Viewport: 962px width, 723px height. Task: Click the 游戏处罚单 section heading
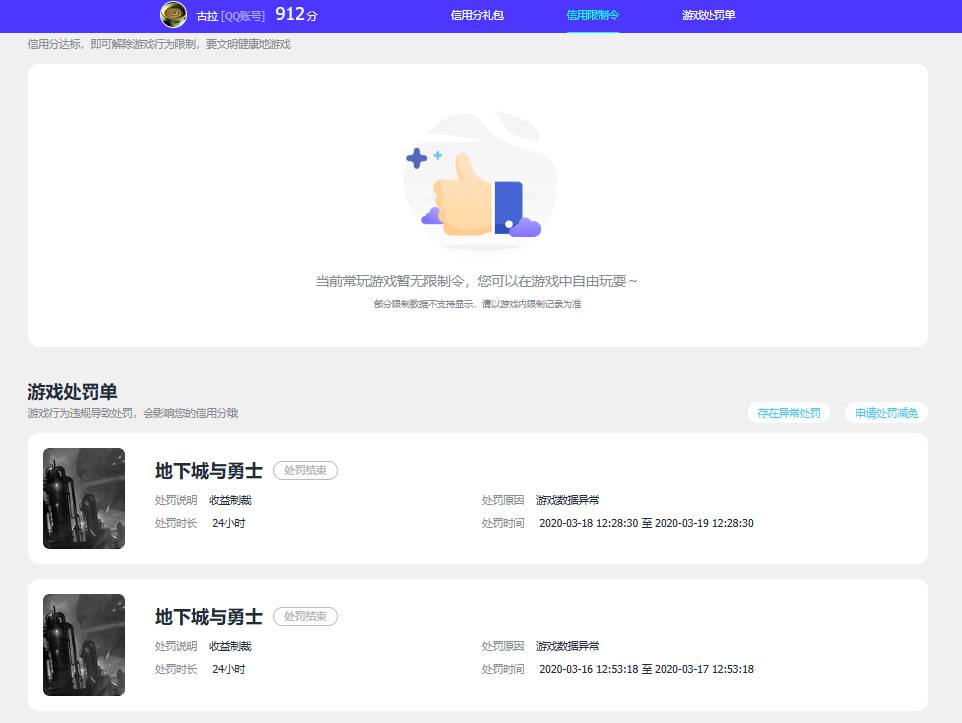click(71, 392)
